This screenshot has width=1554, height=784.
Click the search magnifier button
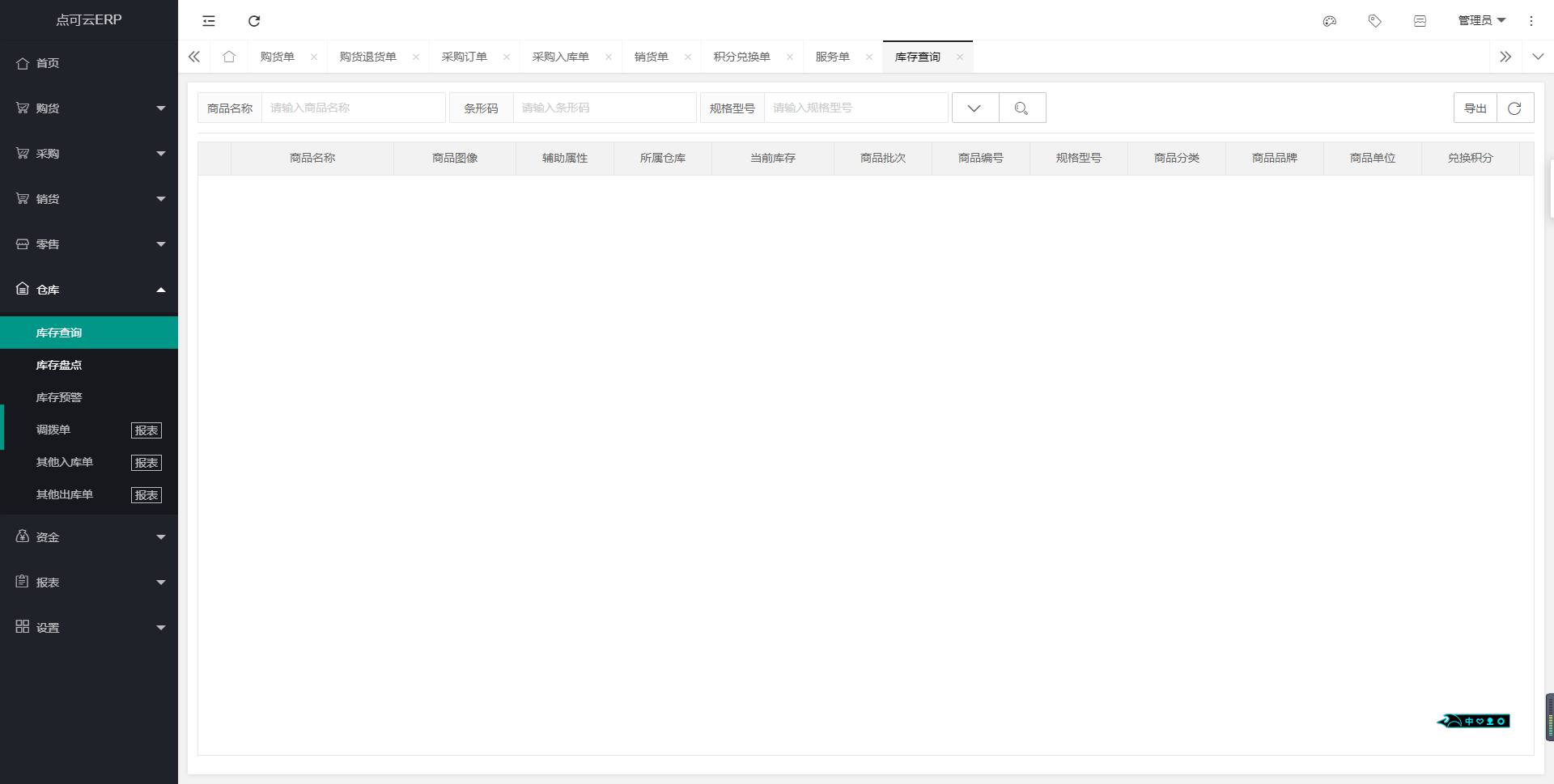tap(1021, 108)
